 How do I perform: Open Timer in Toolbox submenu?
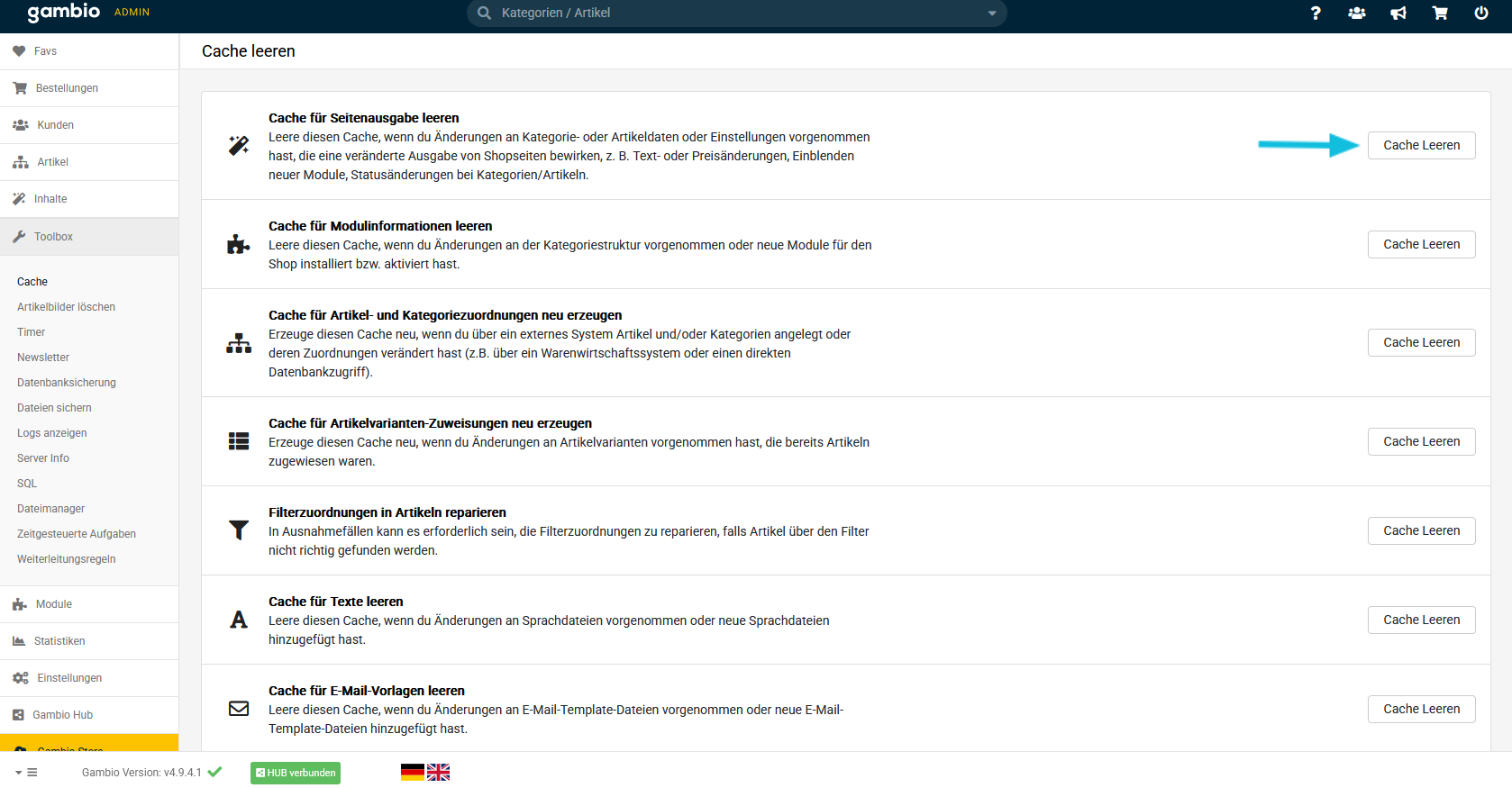click(31, 332)
